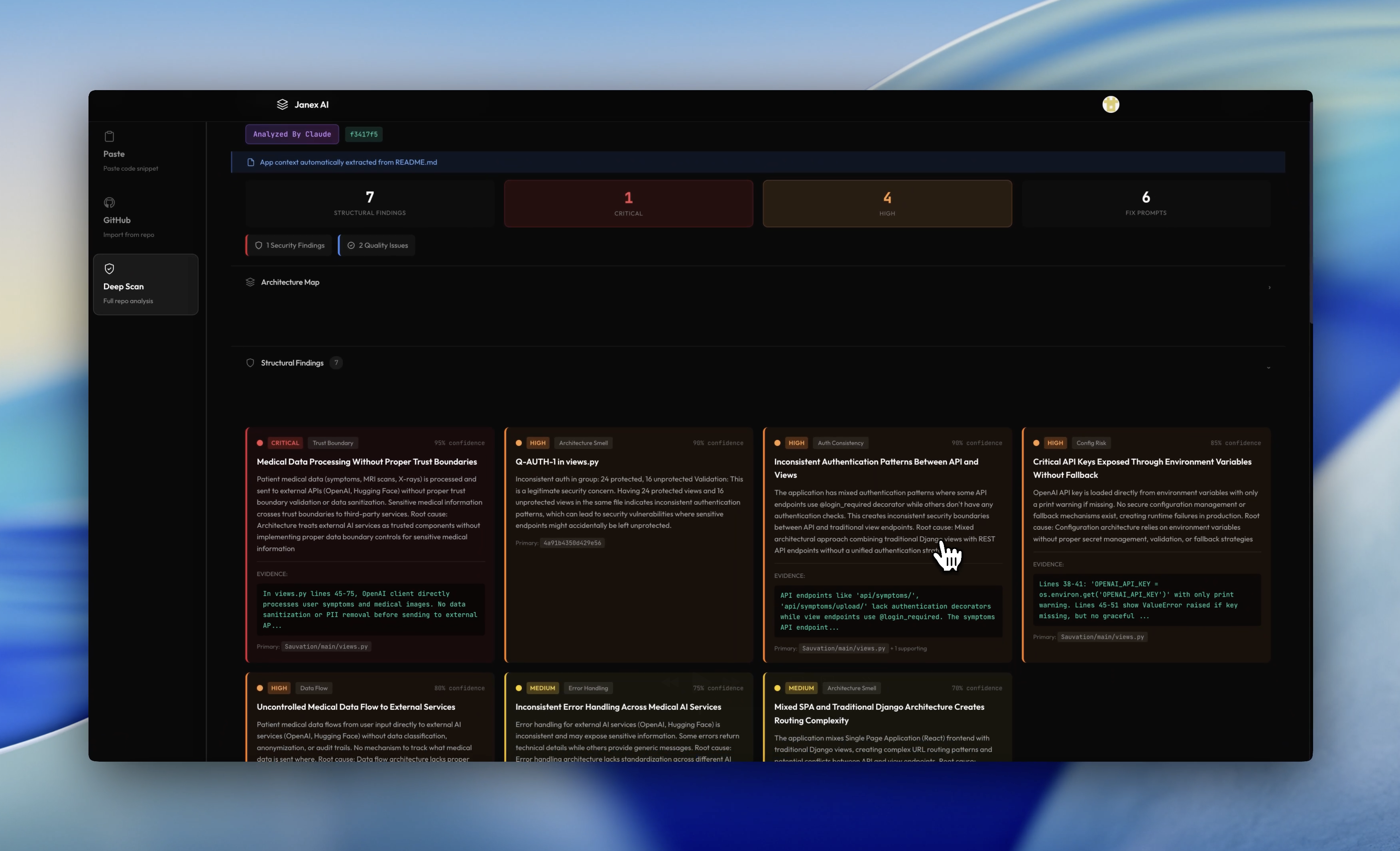Open the Medical Data Processing critical finding card
Screen dimensions: 1400x851
(x=366, y=462)
